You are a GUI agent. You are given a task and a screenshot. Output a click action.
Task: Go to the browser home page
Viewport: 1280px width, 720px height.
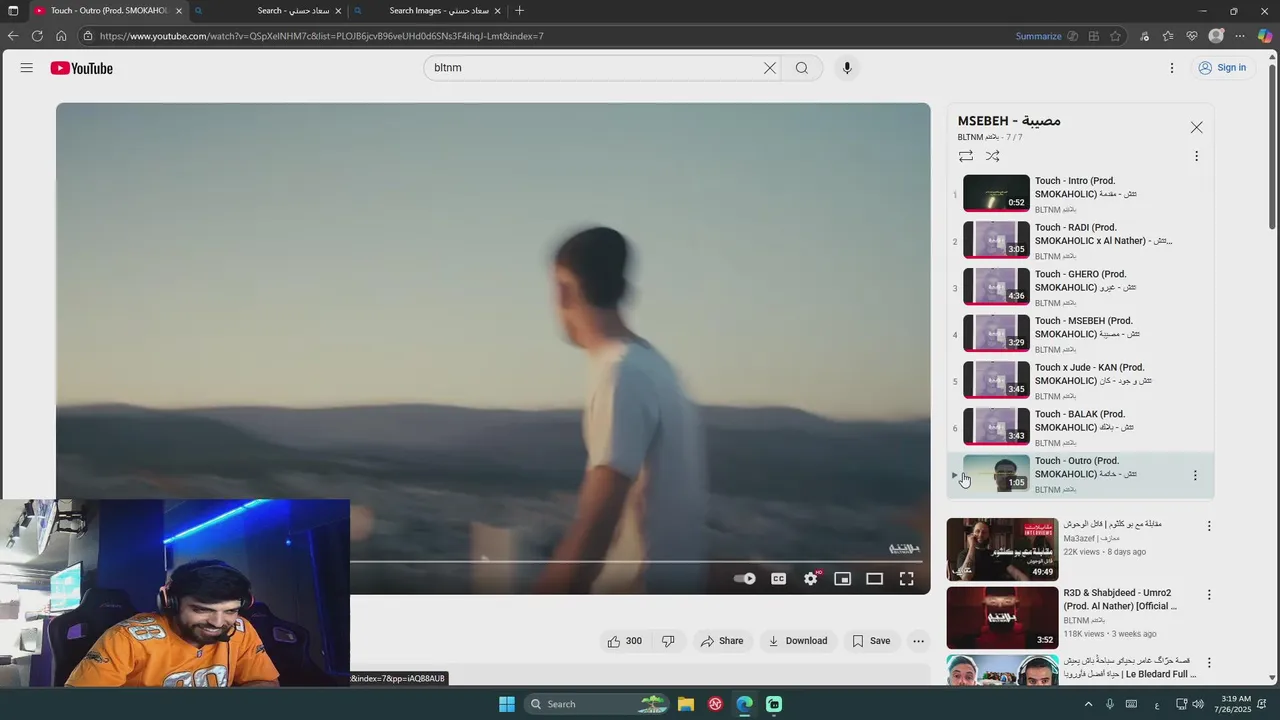(x=61, y=36)
